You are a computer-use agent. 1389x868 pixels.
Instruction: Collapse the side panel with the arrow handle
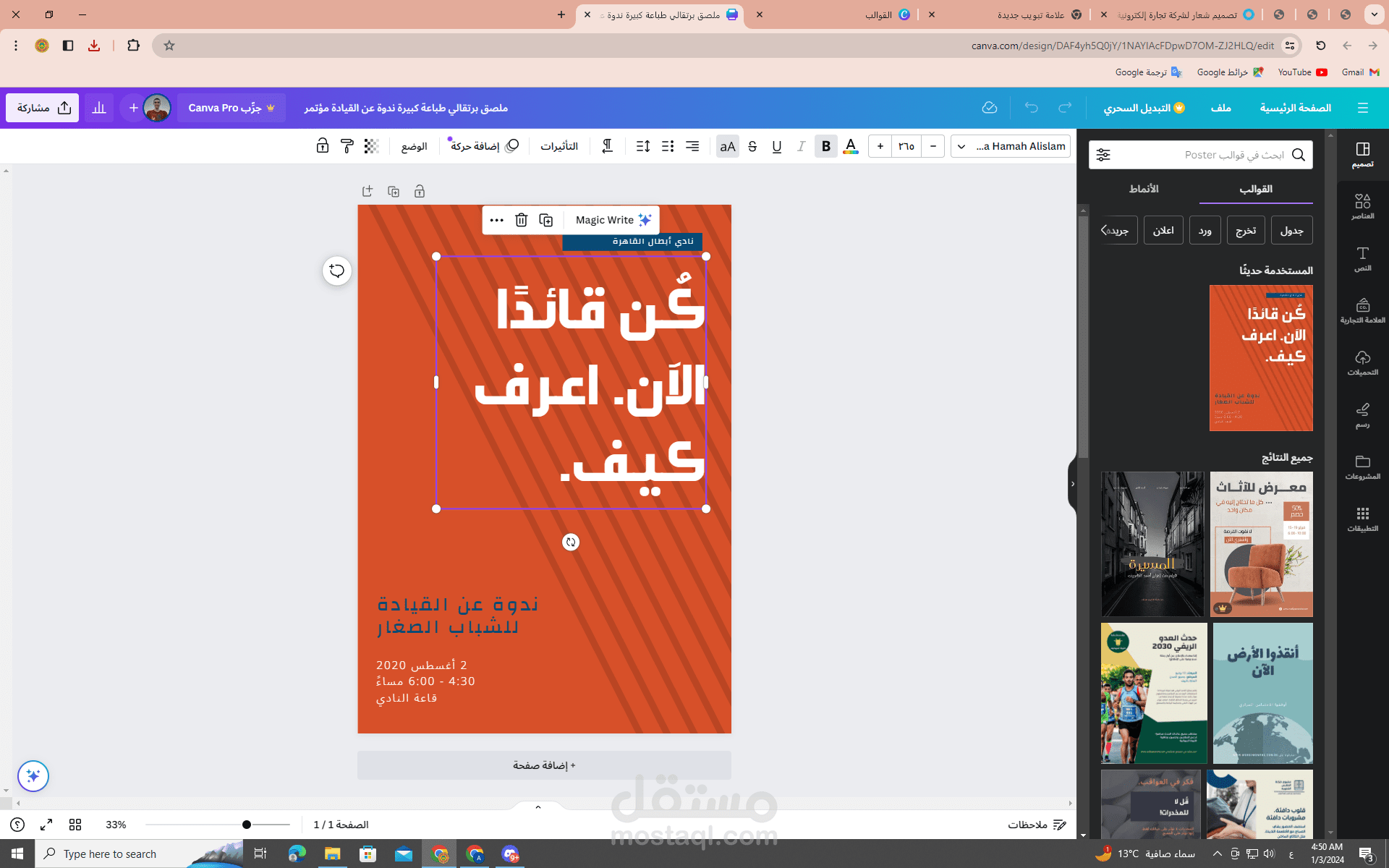(1072, 484)
